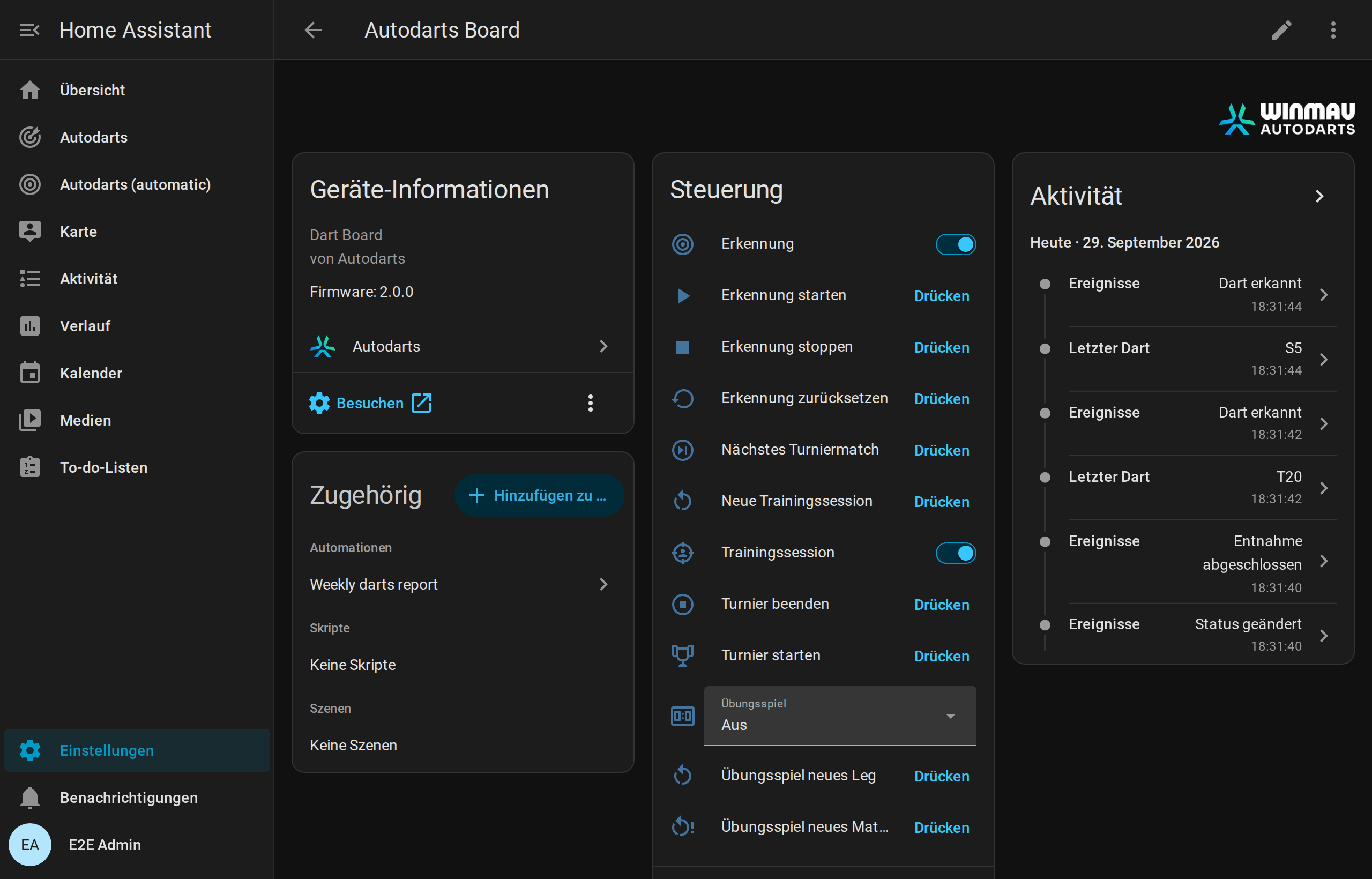Open Benachrichtigungen panel
The image size is (1372, 879).
pos(137,798)
